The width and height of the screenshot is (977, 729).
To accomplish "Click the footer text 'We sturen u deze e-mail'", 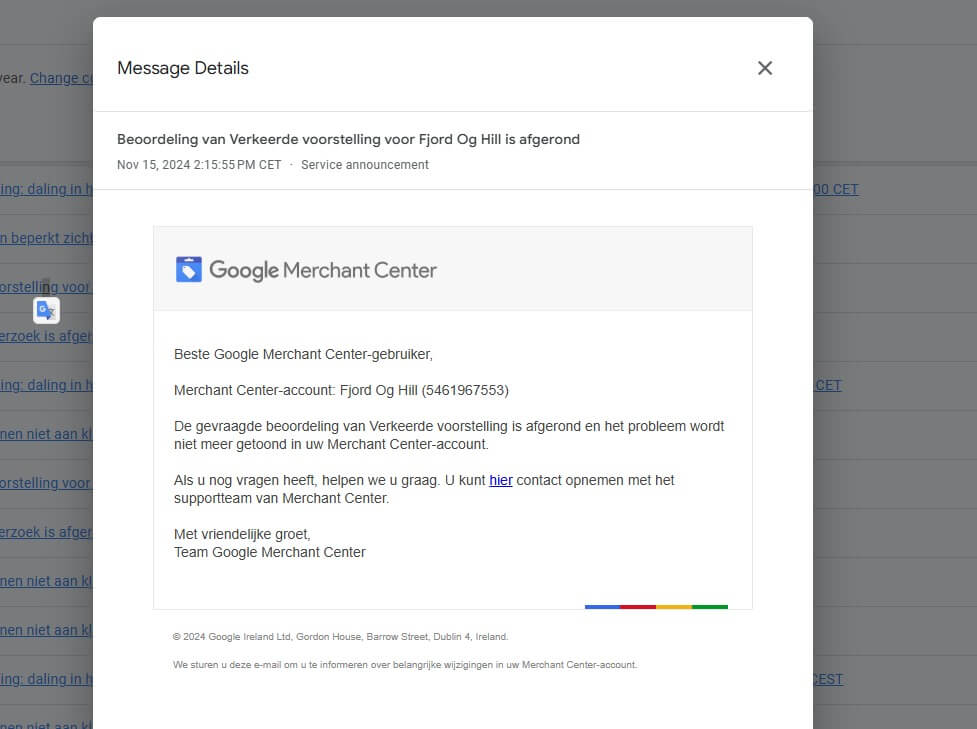I will click(405, 665).
